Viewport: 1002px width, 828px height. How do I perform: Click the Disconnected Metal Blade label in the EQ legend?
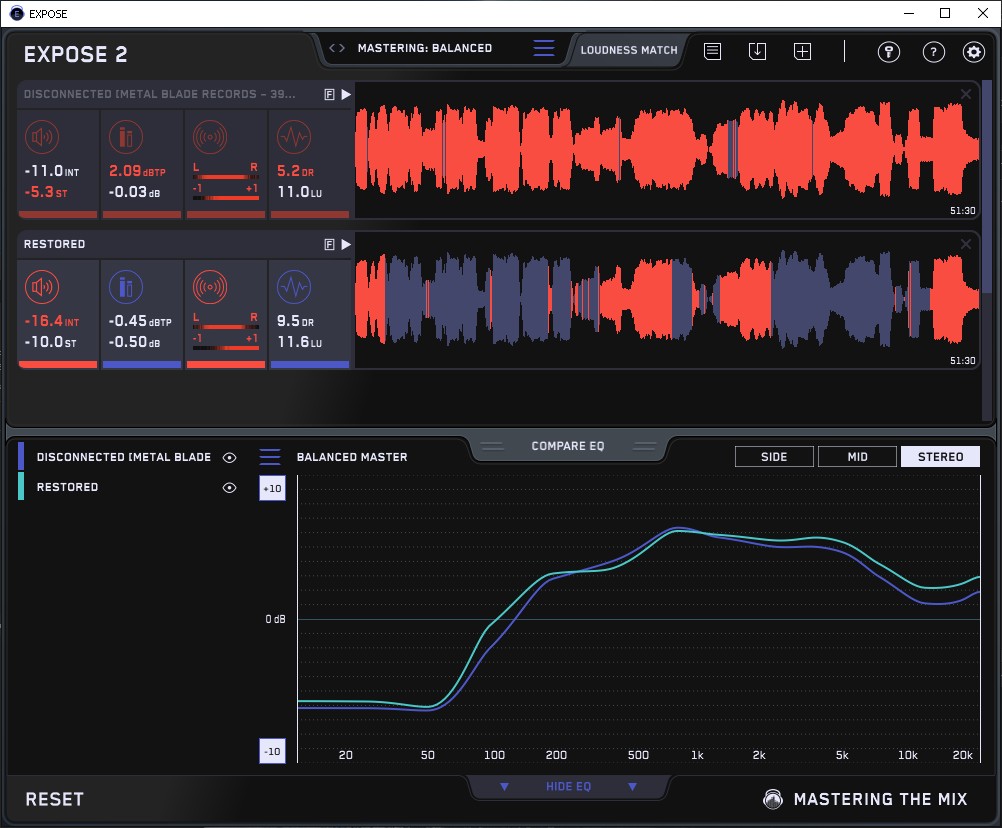click(x=123, y=457)
